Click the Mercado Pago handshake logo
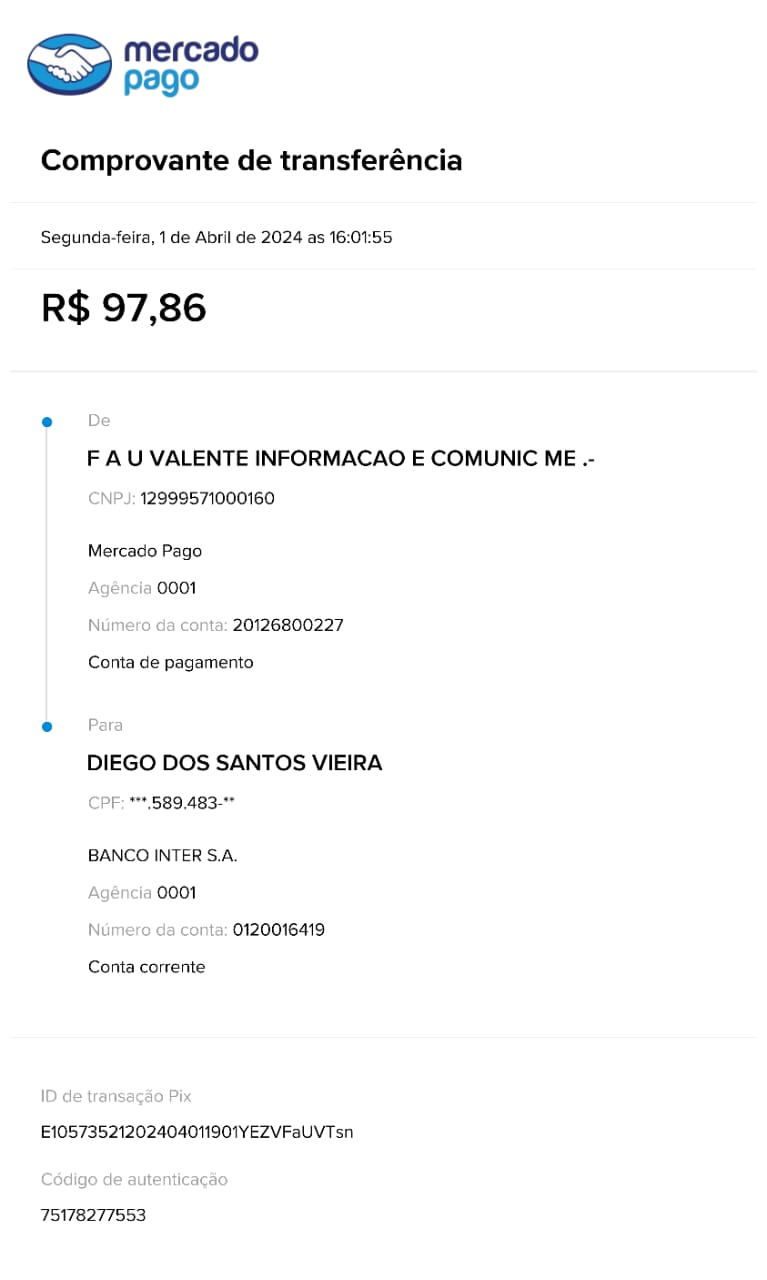This screenshot has height=1280, width=767. pyautogui.click(x=68, y=65)
